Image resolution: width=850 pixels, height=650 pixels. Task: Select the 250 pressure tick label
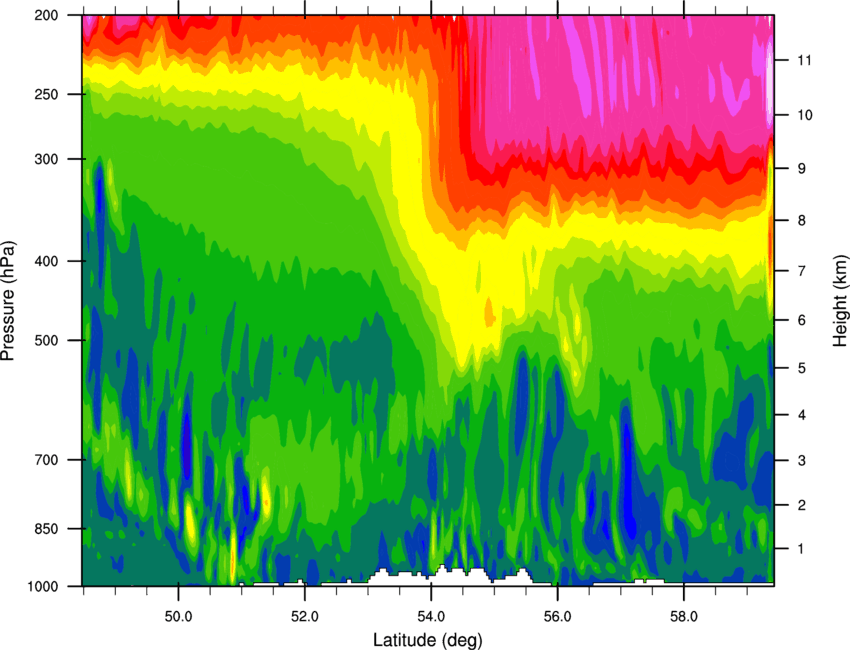pos(47,94)
